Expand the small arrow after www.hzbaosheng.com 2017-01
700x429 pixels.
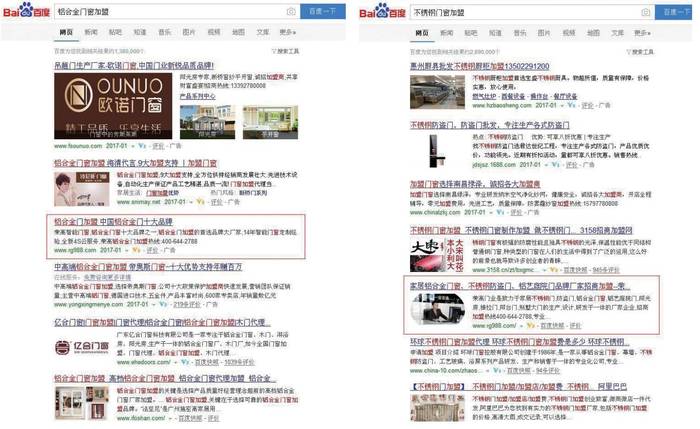pyautogui.click(x=562, y=106)
